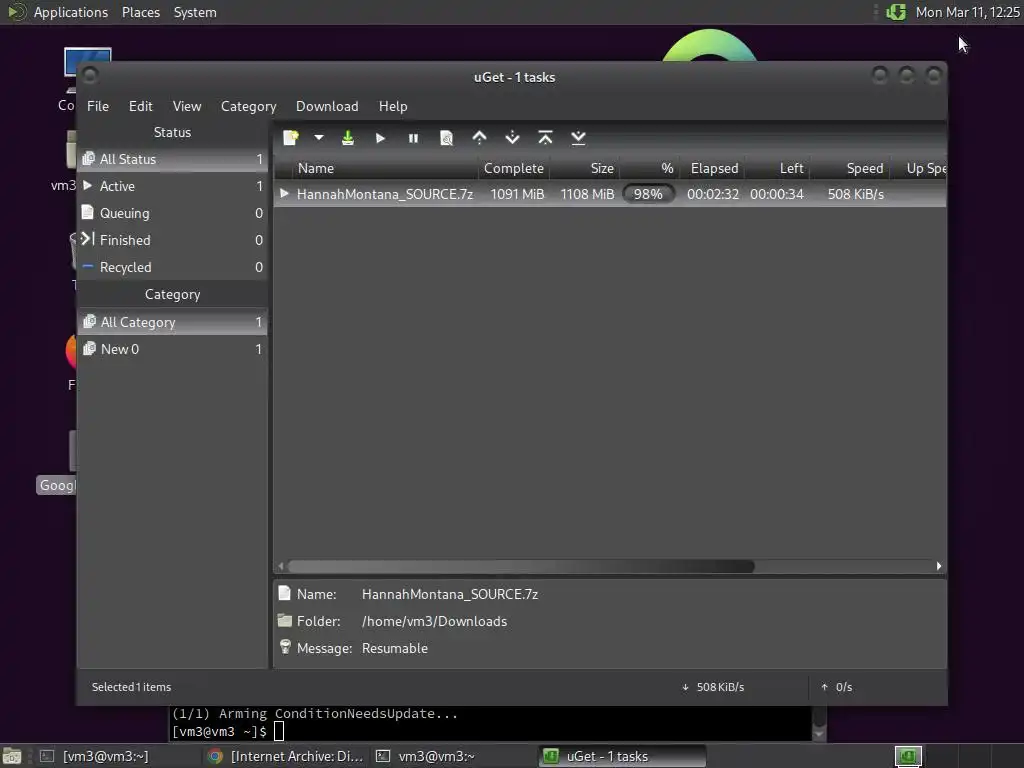Screen dimensions: 1024x768
Task: Switch to the vm3@vm3:~ terminal taskbar entry
Action: click(x=426, y=756)
